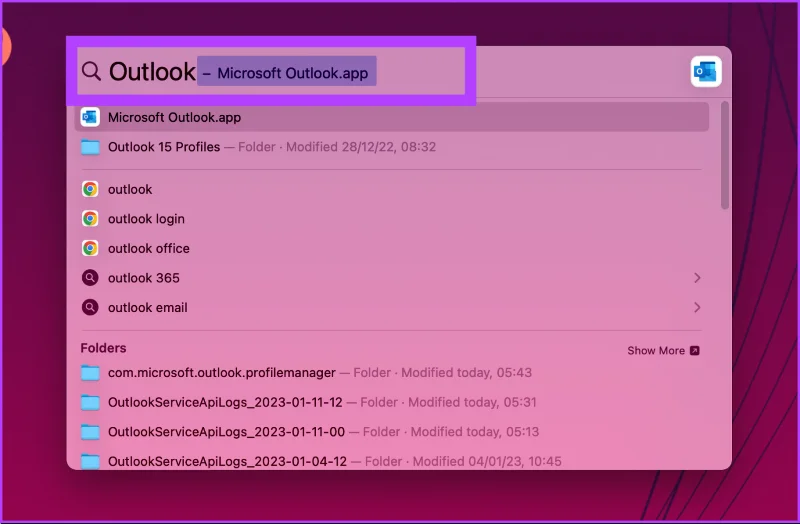Click folder icon of OutlookServiceApiLogs_2023-01-04-12

(90, 462)
